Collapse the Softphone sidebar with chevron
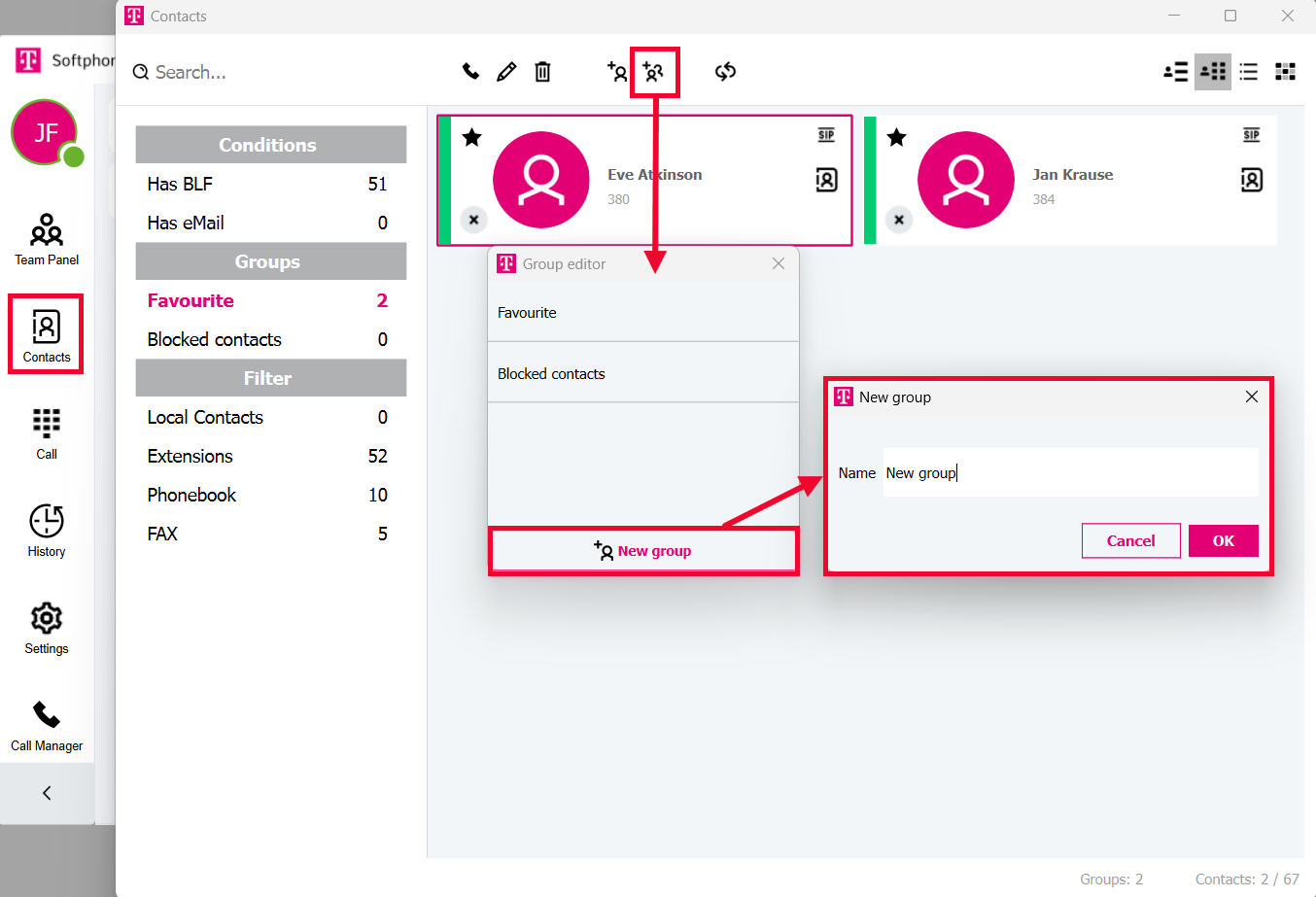Screen dimensions: 1316x897 (x=47, y=793)
